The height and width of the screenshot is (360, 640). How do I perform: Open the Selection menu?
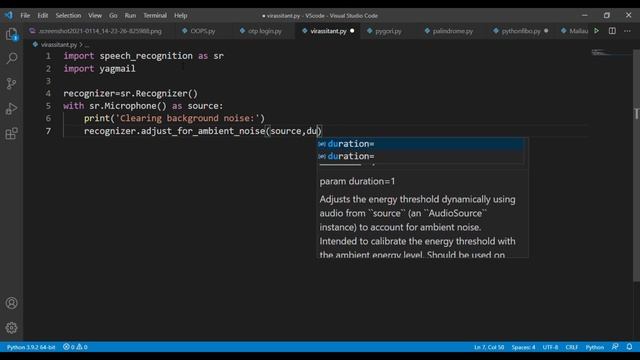(x=68, y=16)
